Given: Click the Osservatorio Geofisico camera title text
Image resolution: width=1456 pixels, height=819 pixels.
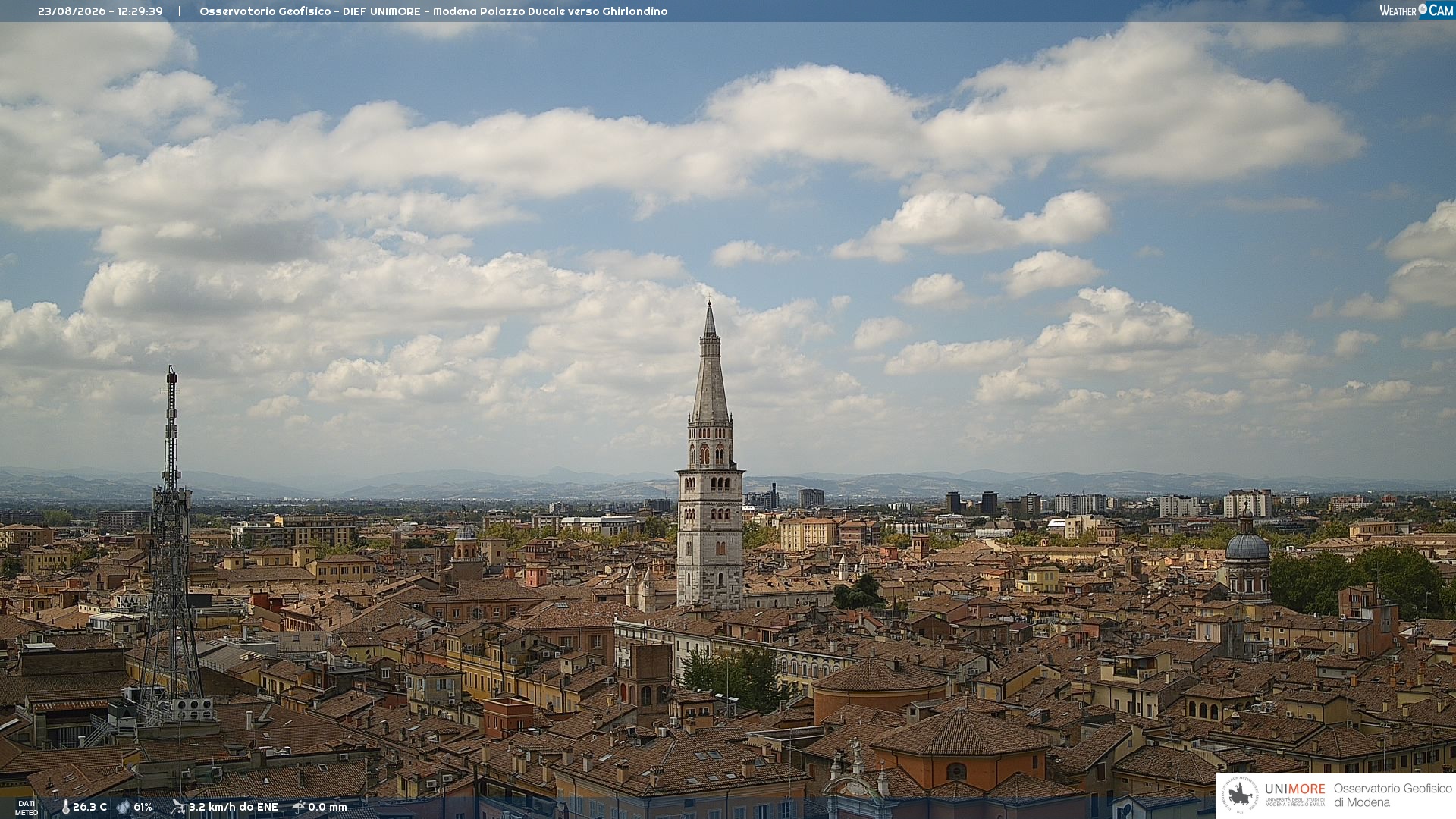Looking at the screenshot, I should (x=434, y=11).
